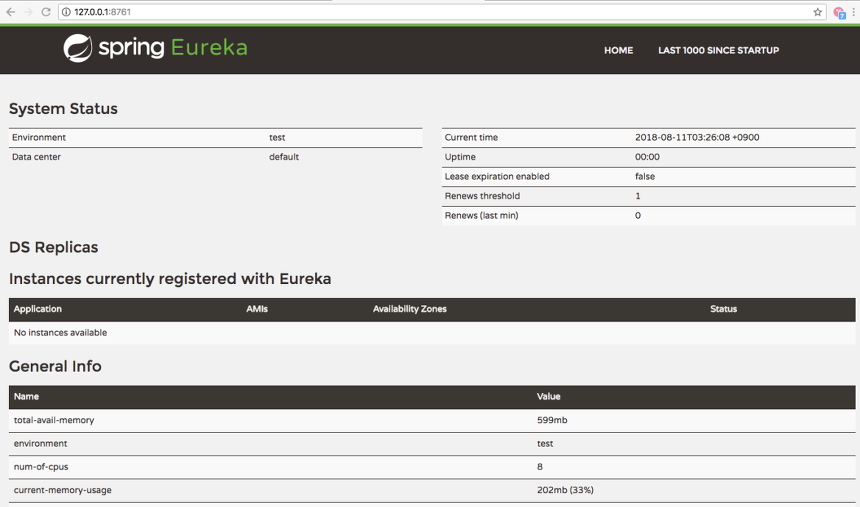Click the num-of-cpus row name
The width and height of the screenshot is (860, 507).
(x=41, y=467)
